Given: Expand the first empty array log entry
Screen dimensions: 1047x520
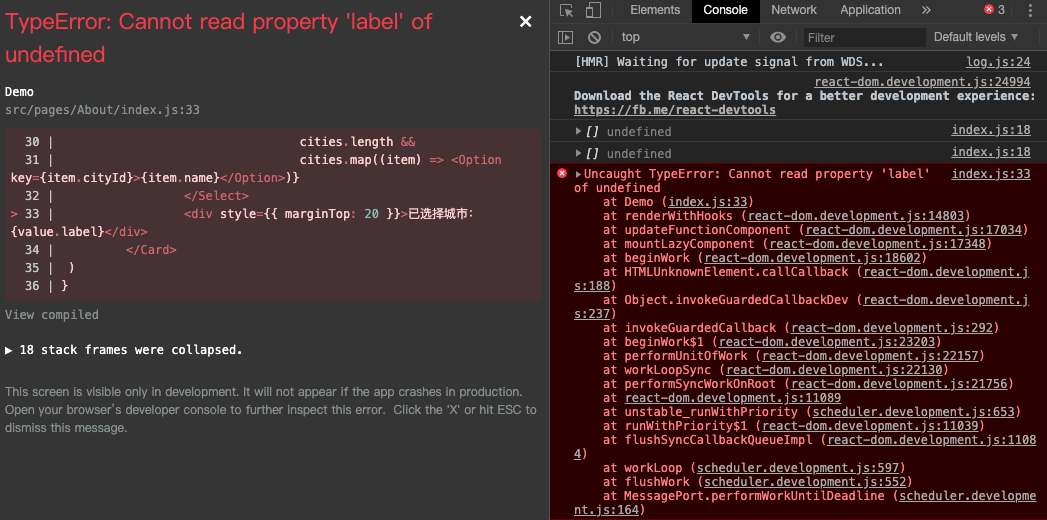Looking at the screenshot, I should (578, 132).
